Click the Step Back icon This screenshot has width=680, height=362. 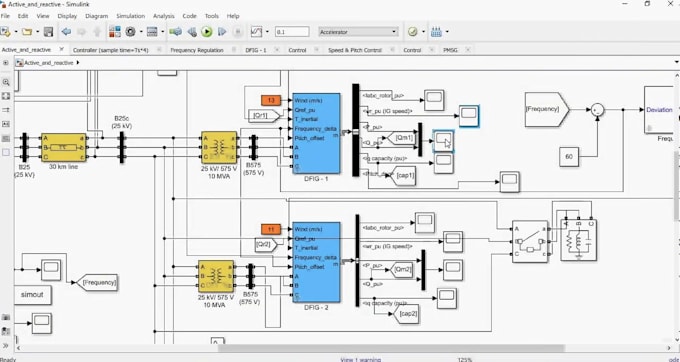192,32
